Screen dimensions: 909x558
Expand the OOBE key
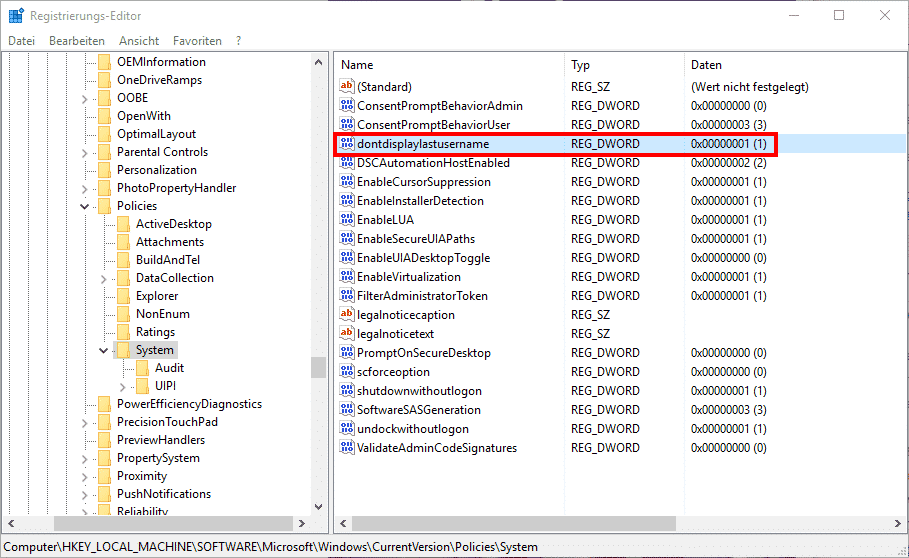coord(85,99)
